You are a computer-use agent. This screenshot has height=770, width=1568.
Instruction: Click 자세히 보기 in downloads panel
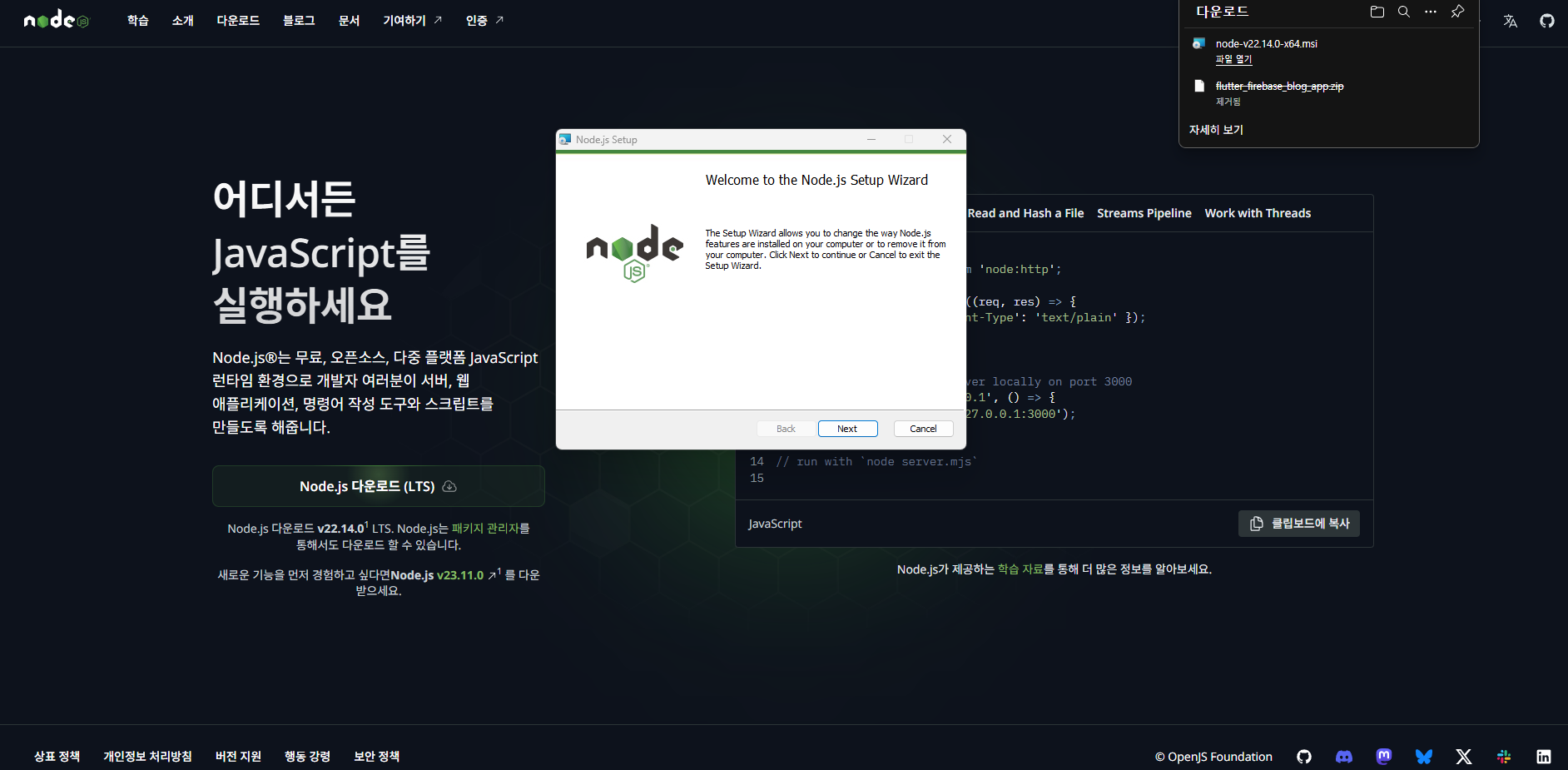(1216, 130)
